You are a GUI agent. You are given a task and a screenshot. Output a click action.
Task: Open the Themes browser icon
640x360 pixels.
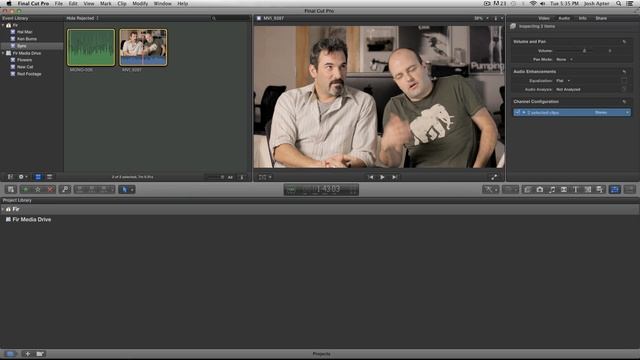pyautogui.click(x=600, y=189)
